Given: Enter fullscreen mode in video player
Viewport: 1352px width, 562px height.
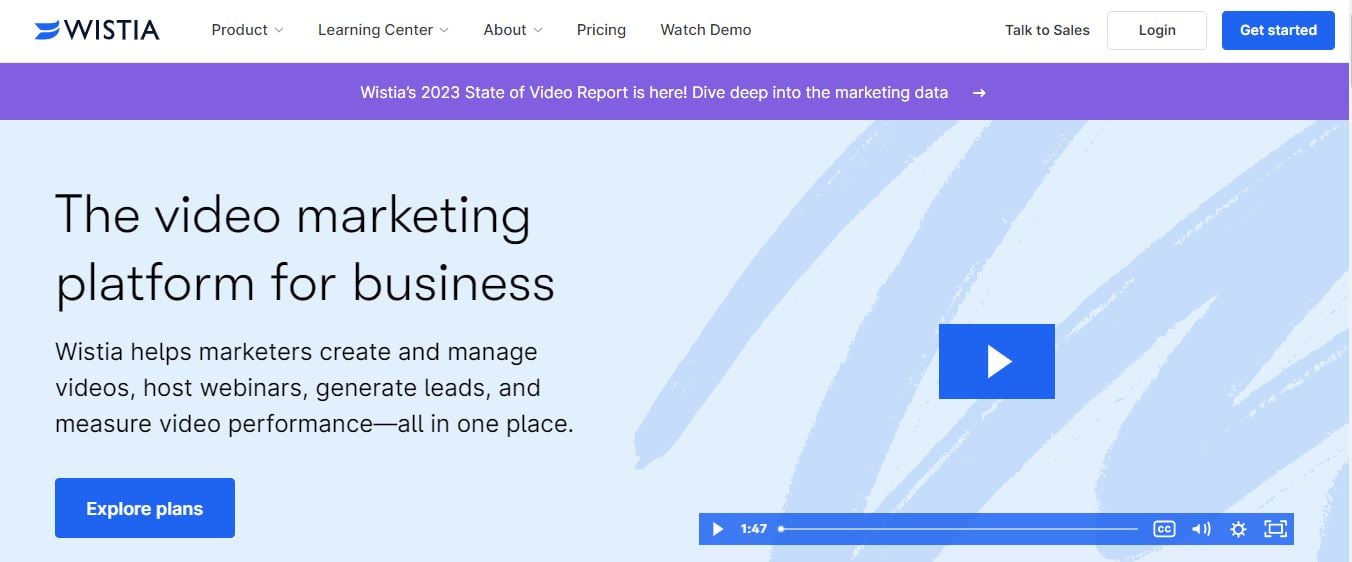Looking at the screenshot, I should pos(1275,529).
